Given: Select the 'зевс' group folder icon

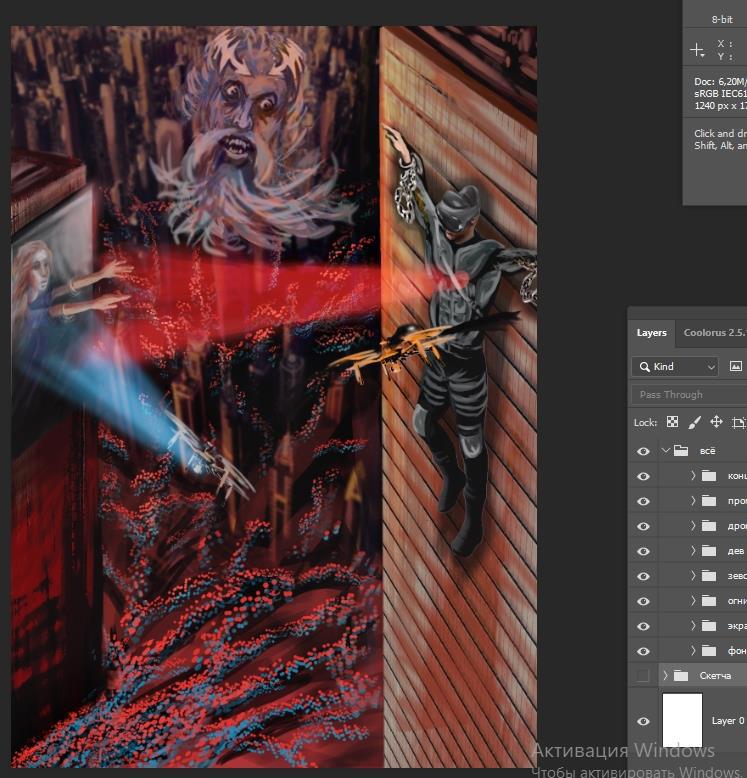Looking at the screenshot, I should coord(709,576).
